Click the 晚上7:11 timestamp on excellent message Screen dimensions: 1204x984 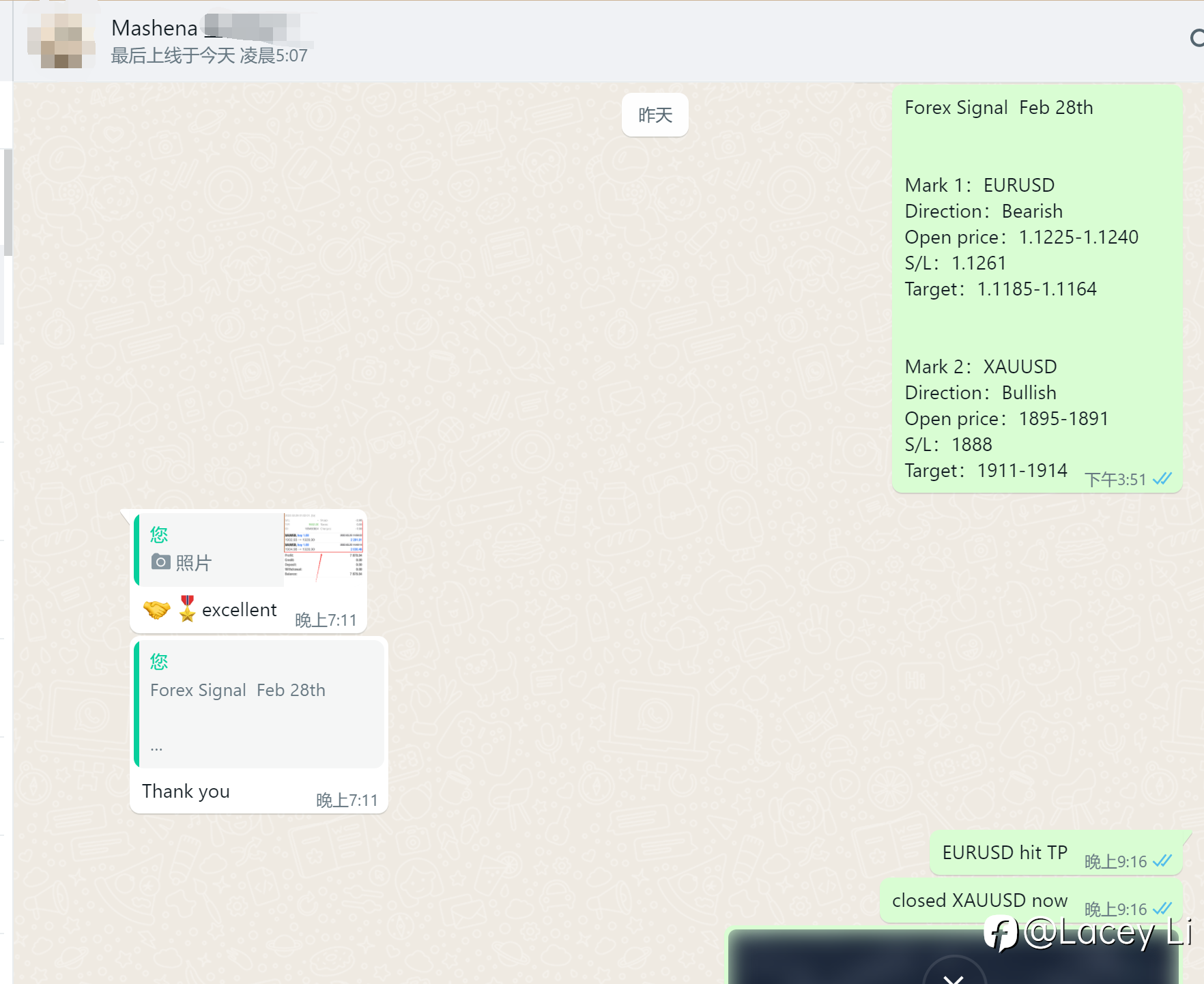(326, 620)
